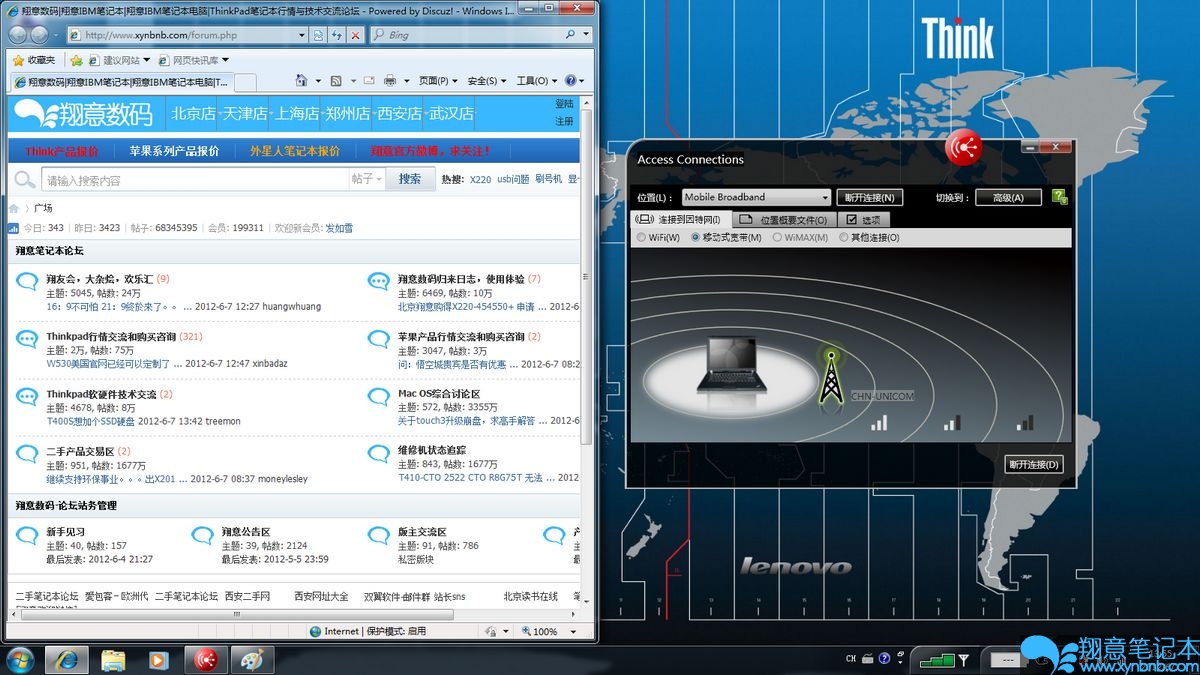The width and height of the screenshot is (1200, 675).
Task: Click inside forum search box 请输入搜索内容
Action: point(195,179)
